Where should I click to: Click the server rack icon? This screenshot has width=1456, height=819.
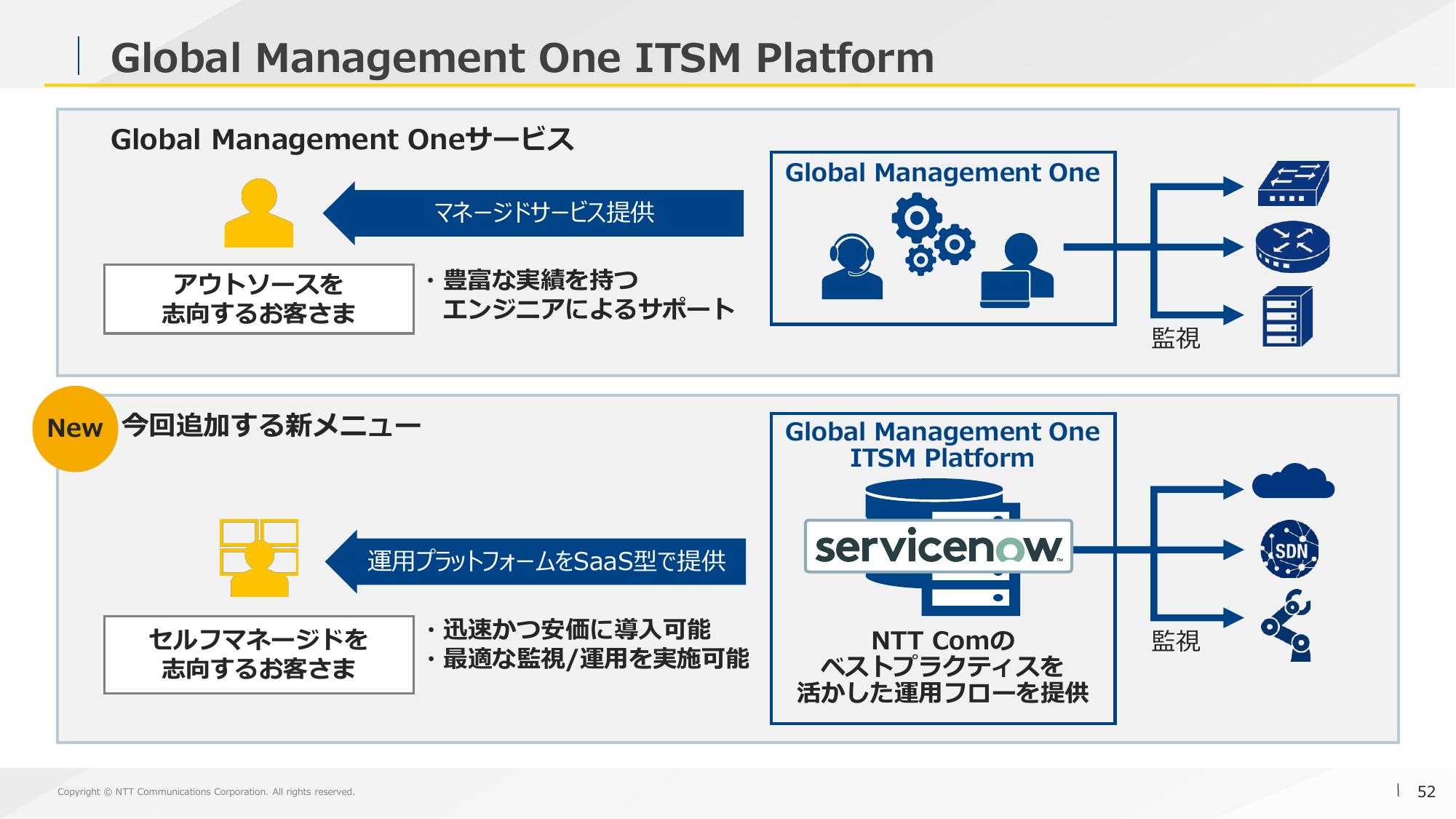(1288, 316)
